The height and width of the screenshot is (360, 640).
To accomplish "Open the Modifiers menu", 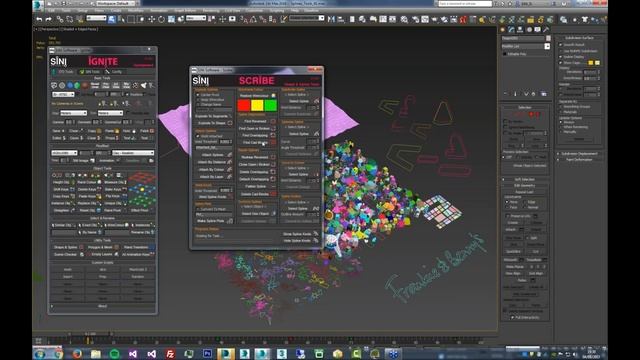I will (136, 10).
